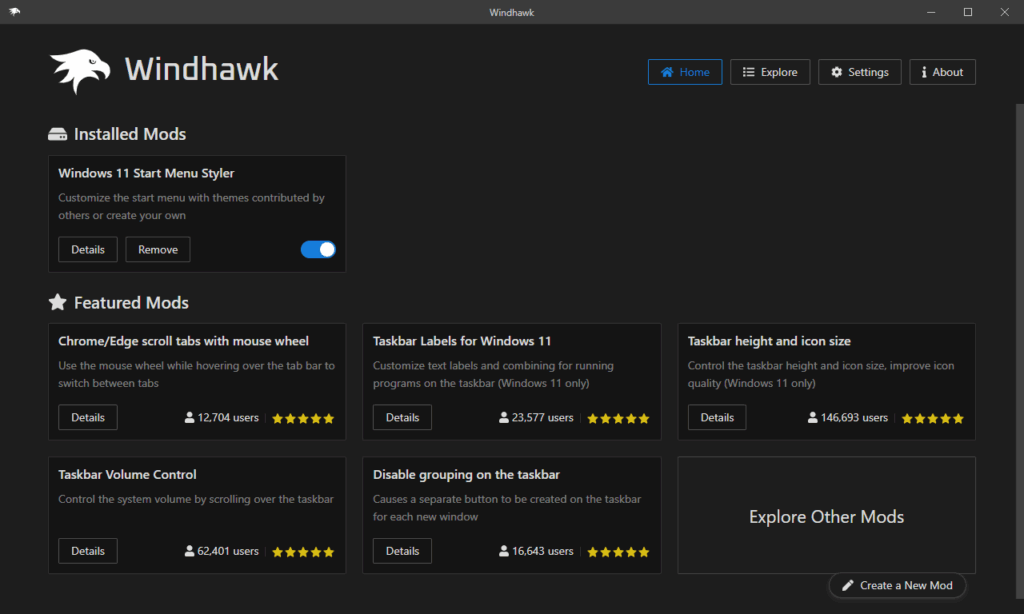Remove the Windows 11 Start Menu Styler mod
Screen dimensions: 1024x614
click(158, 250)
